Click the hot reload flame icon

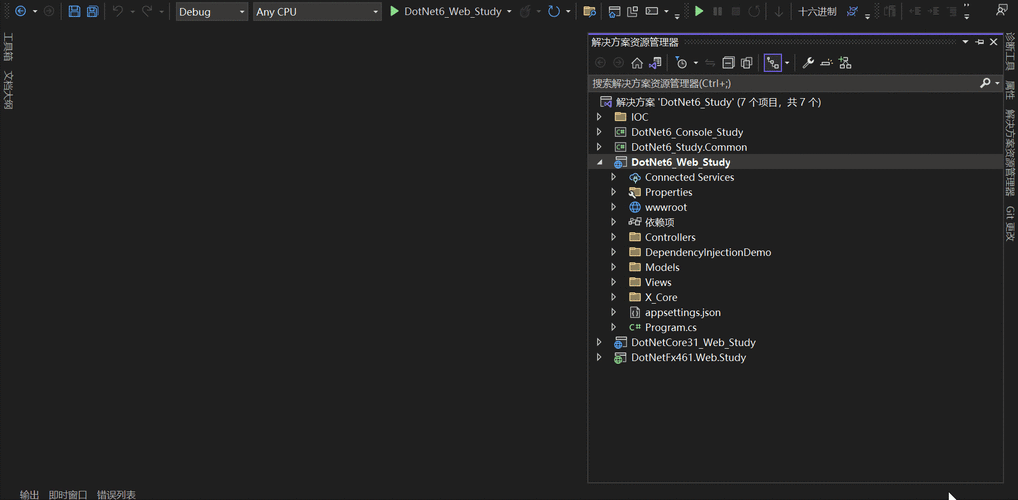tap(526, 11)
